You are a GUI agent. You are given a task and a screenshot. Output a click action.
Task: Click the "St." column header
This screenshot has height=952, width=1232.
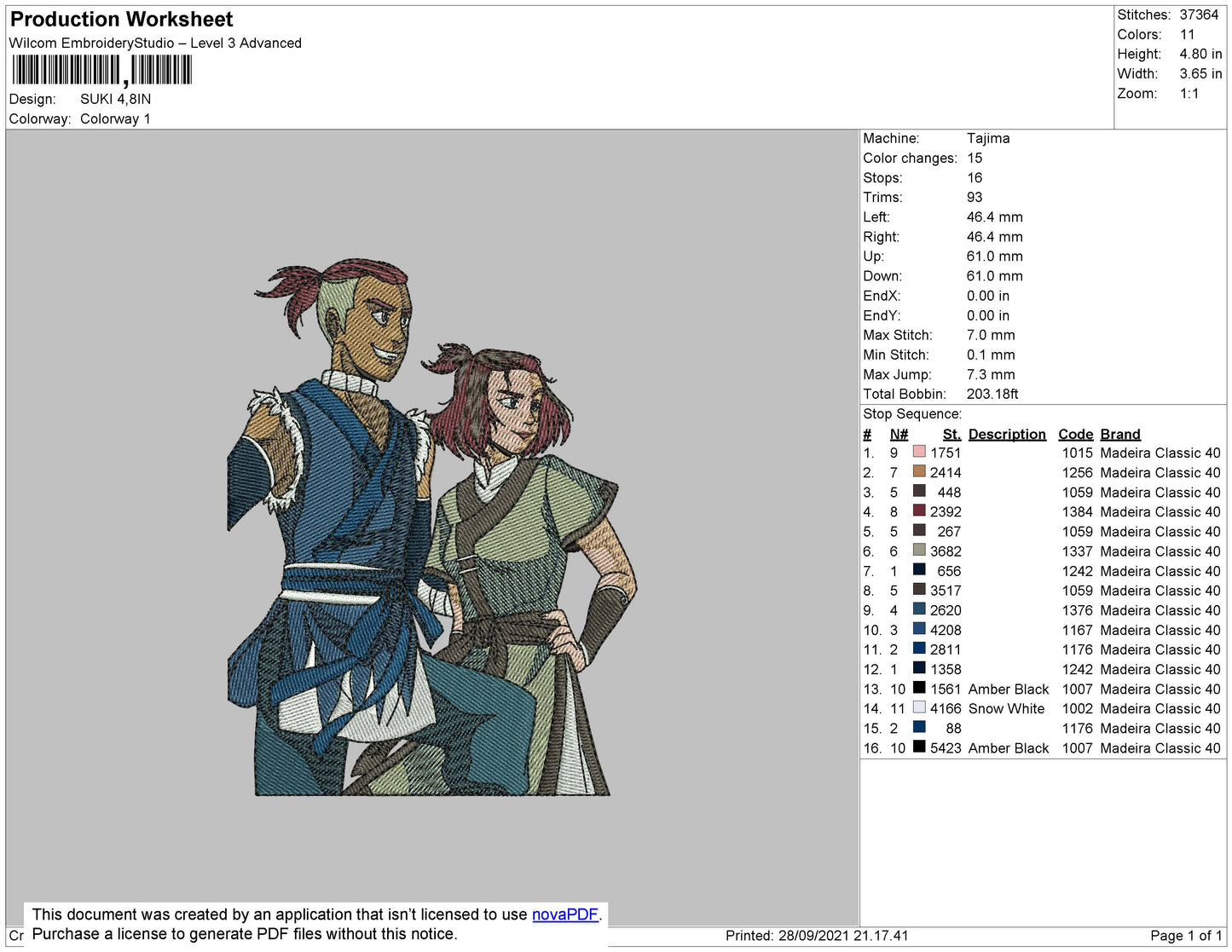(951, 435)
